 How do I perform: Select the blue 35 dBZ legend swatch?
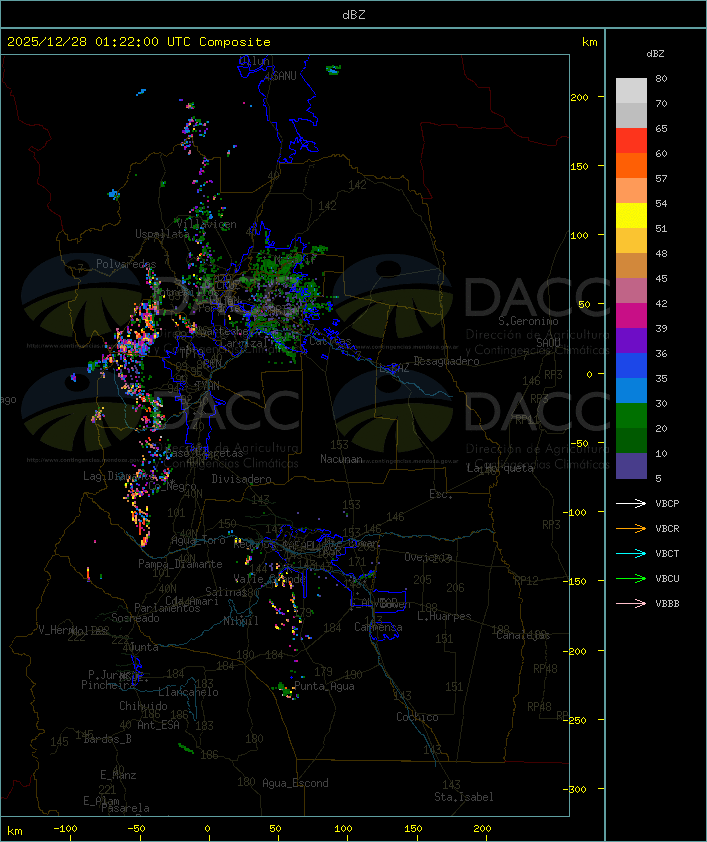tap(631, 366)
